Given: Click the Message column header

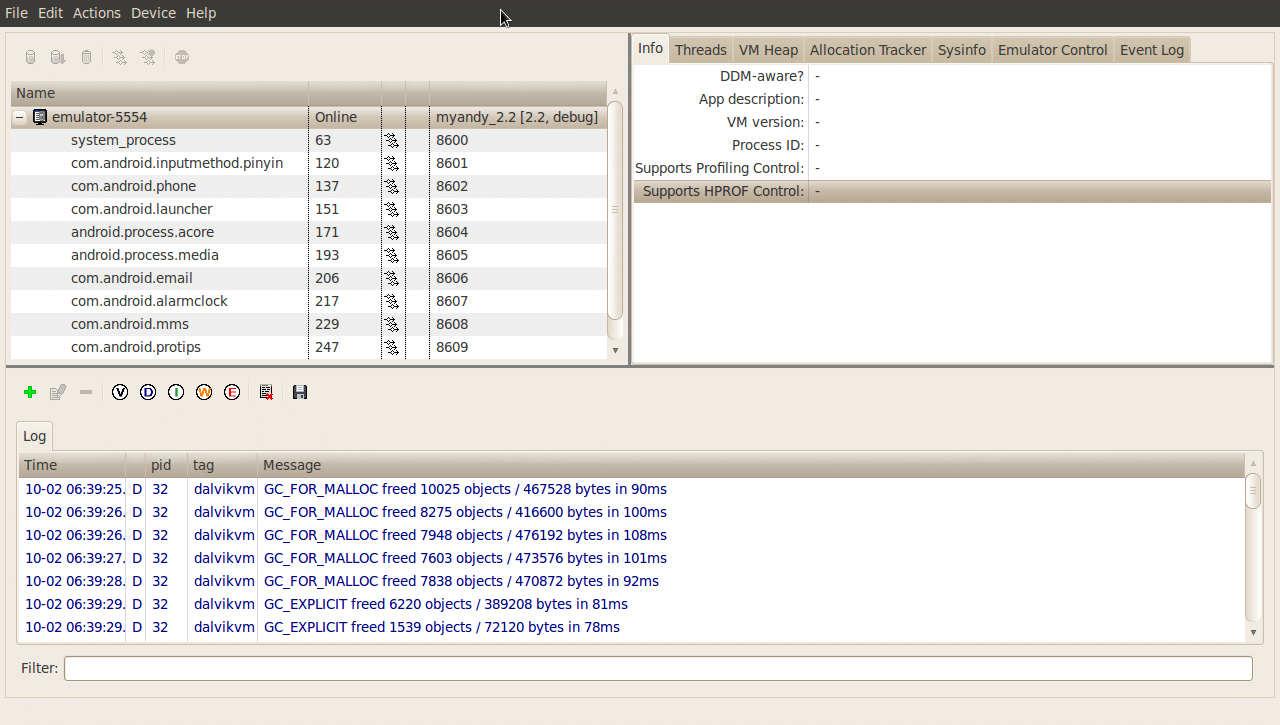Looking at the screenshot, I should tap(292, 465).
